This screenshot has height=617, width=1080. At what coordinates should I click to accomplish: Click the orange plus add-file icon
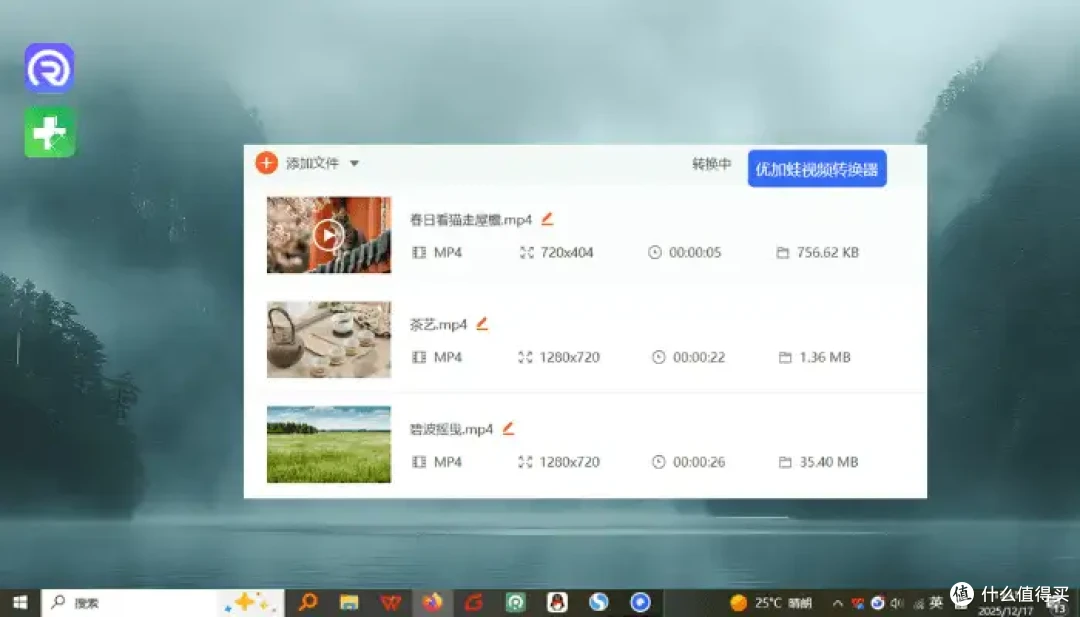tap(267, 163)
